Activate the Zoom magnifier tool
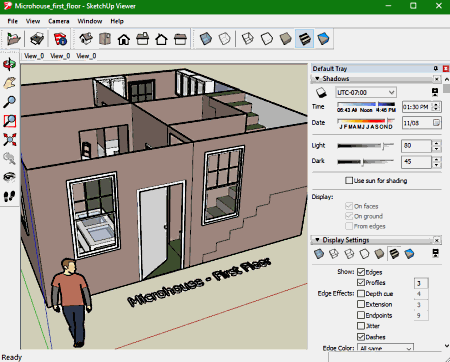Image resolution: width=450 pixels, height=362 pixels. (9, 102)
